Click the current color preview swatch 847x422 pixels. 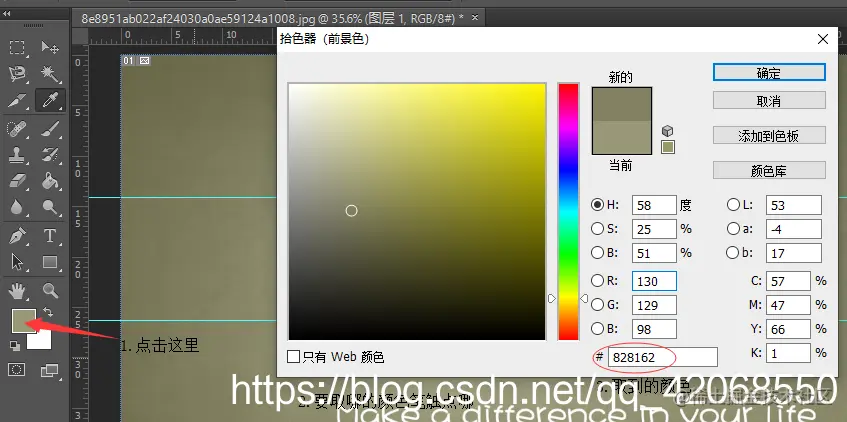[x=622, y=138]
